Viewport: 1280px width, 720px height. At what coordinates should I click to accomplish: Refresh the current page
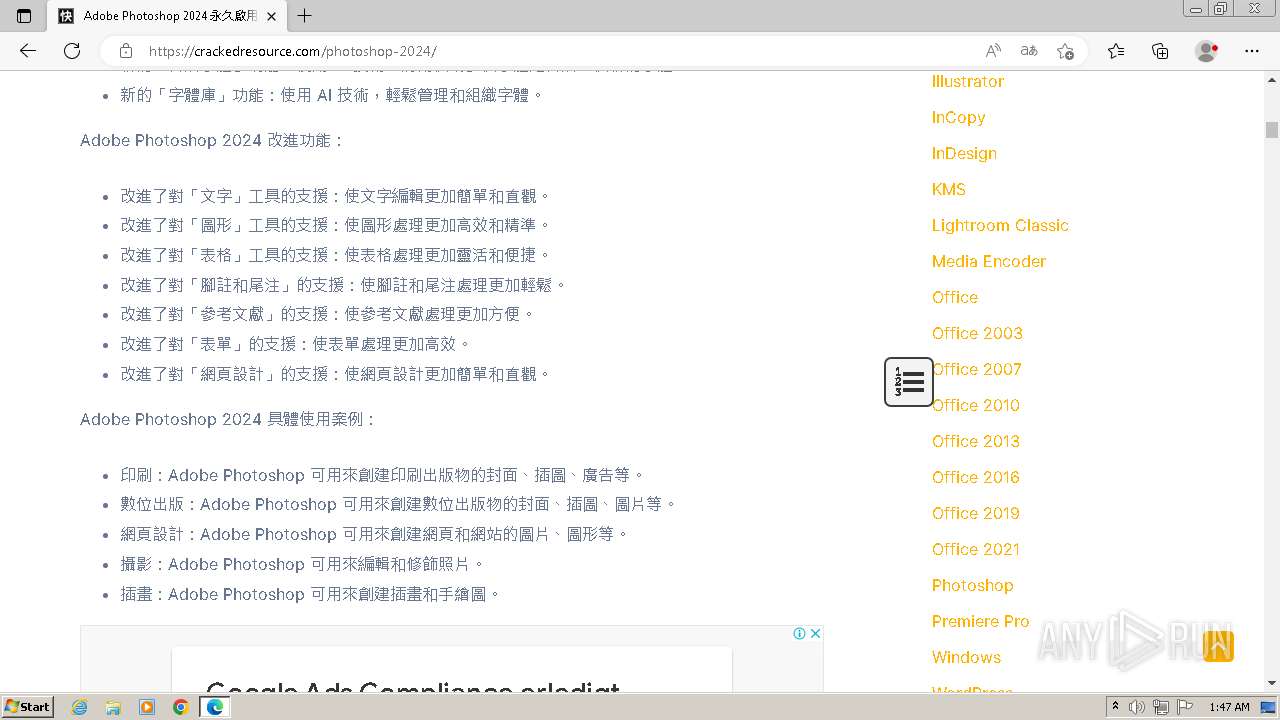[x=72, y=51]
